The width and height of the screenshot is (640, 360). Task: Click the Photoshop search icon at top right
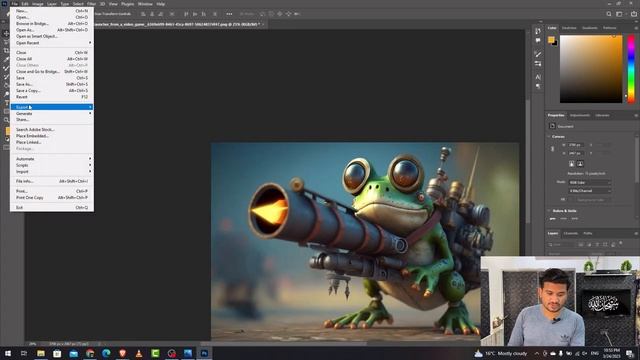click(x=609, y=14)
